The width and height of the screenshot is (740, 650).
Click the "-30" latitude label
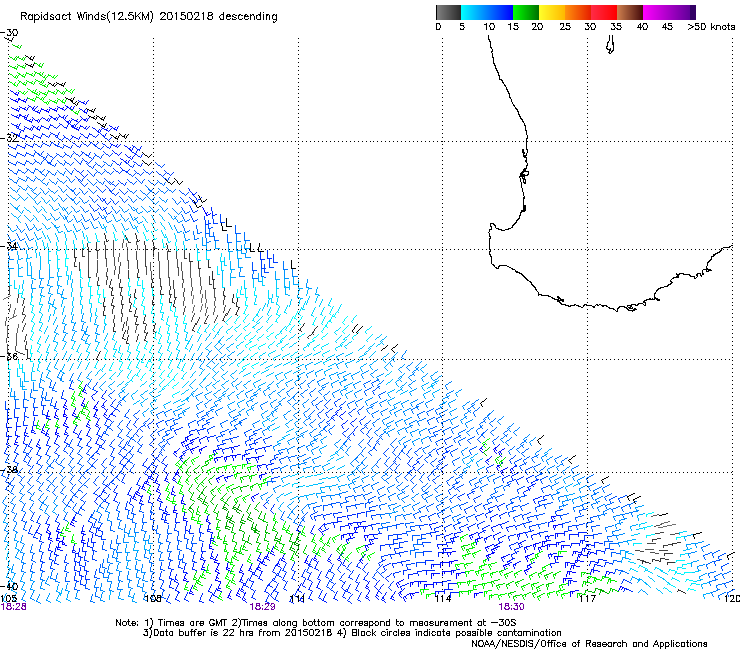pyautogui.click(x=9, y=33)
